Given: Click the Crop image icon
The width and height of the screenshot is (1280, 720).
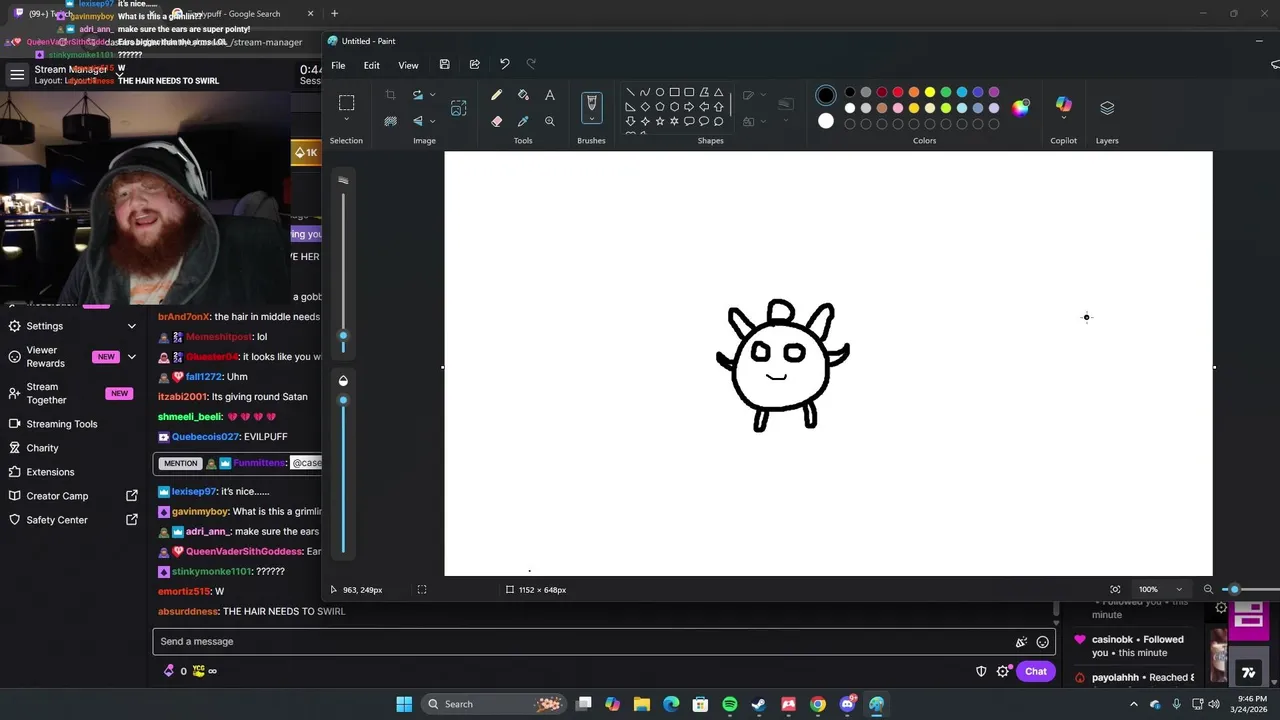Looking at the screenshot, I should click(390, 95).
